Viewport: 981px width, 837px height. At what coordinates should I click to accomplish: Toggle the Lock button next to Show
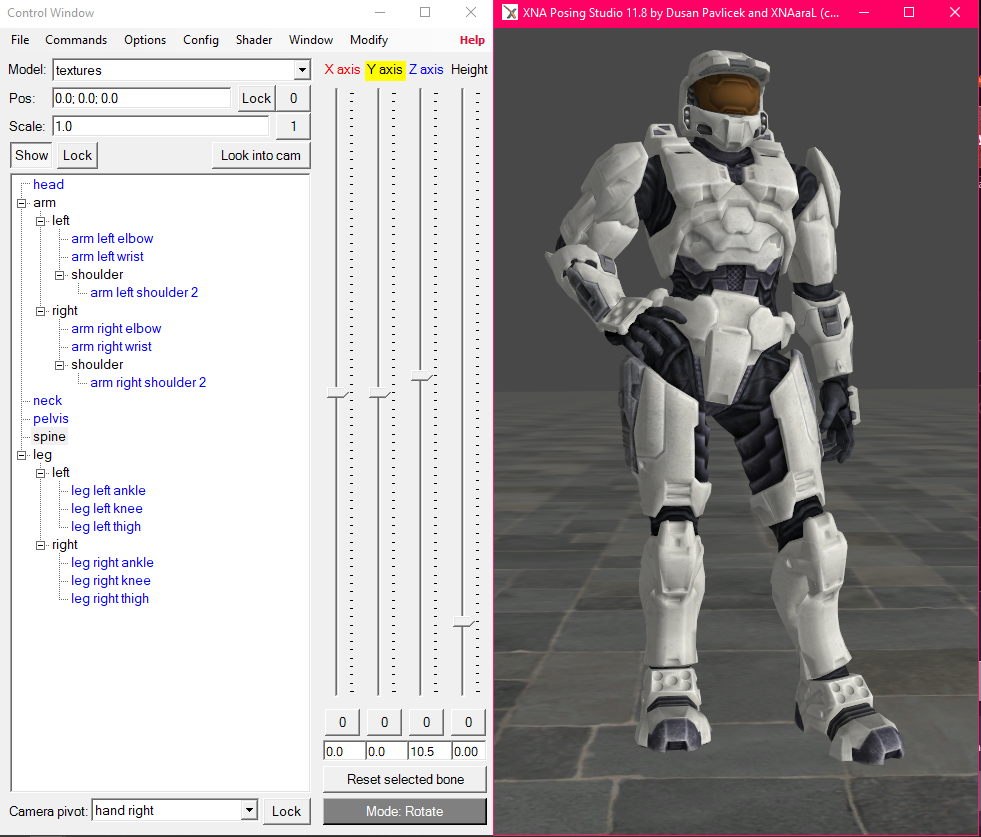pyautogui.click(x=77, y=155)
